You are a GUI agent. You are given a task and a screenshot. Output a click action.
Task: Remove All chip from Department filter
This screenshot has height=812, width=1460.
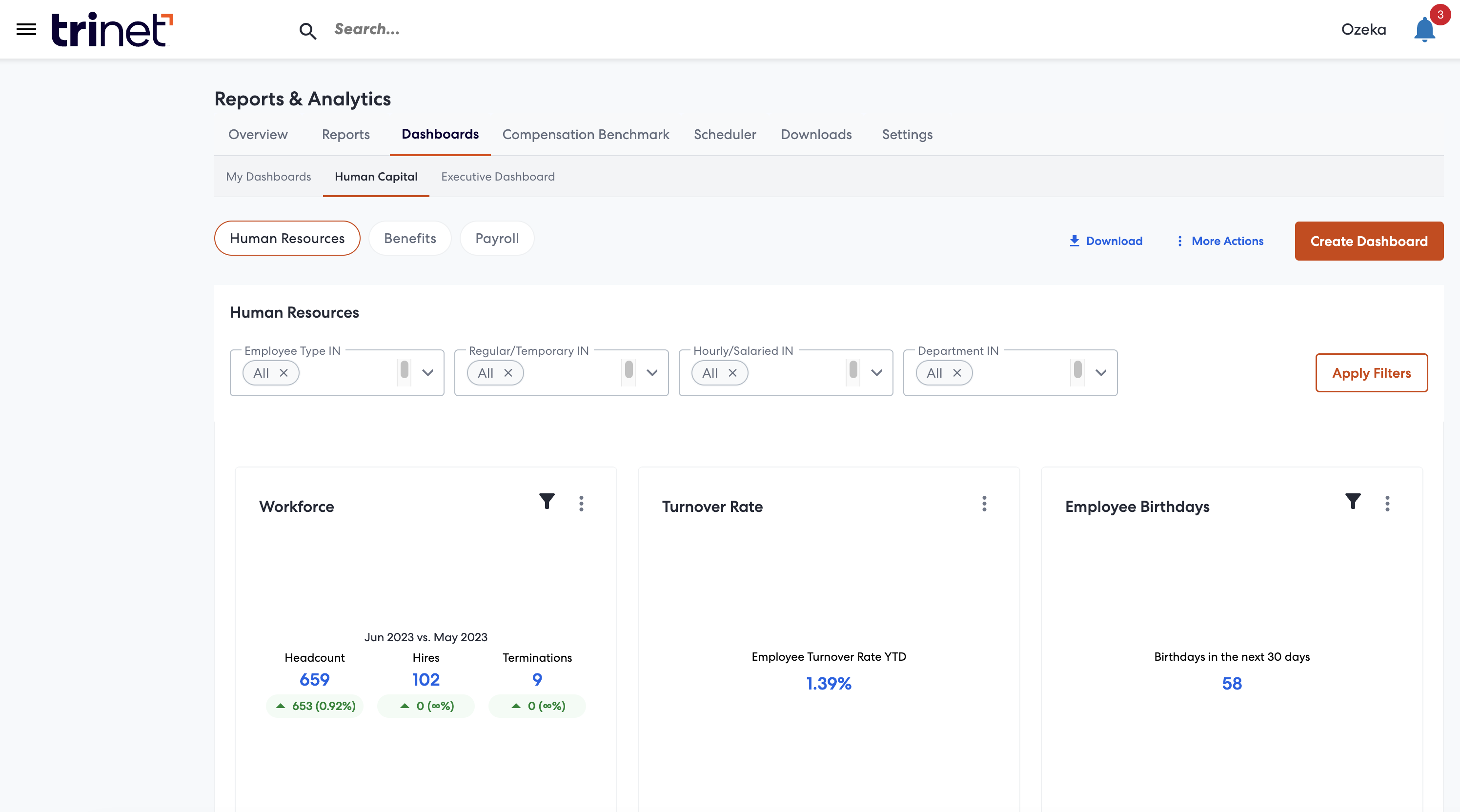point(957,373)
